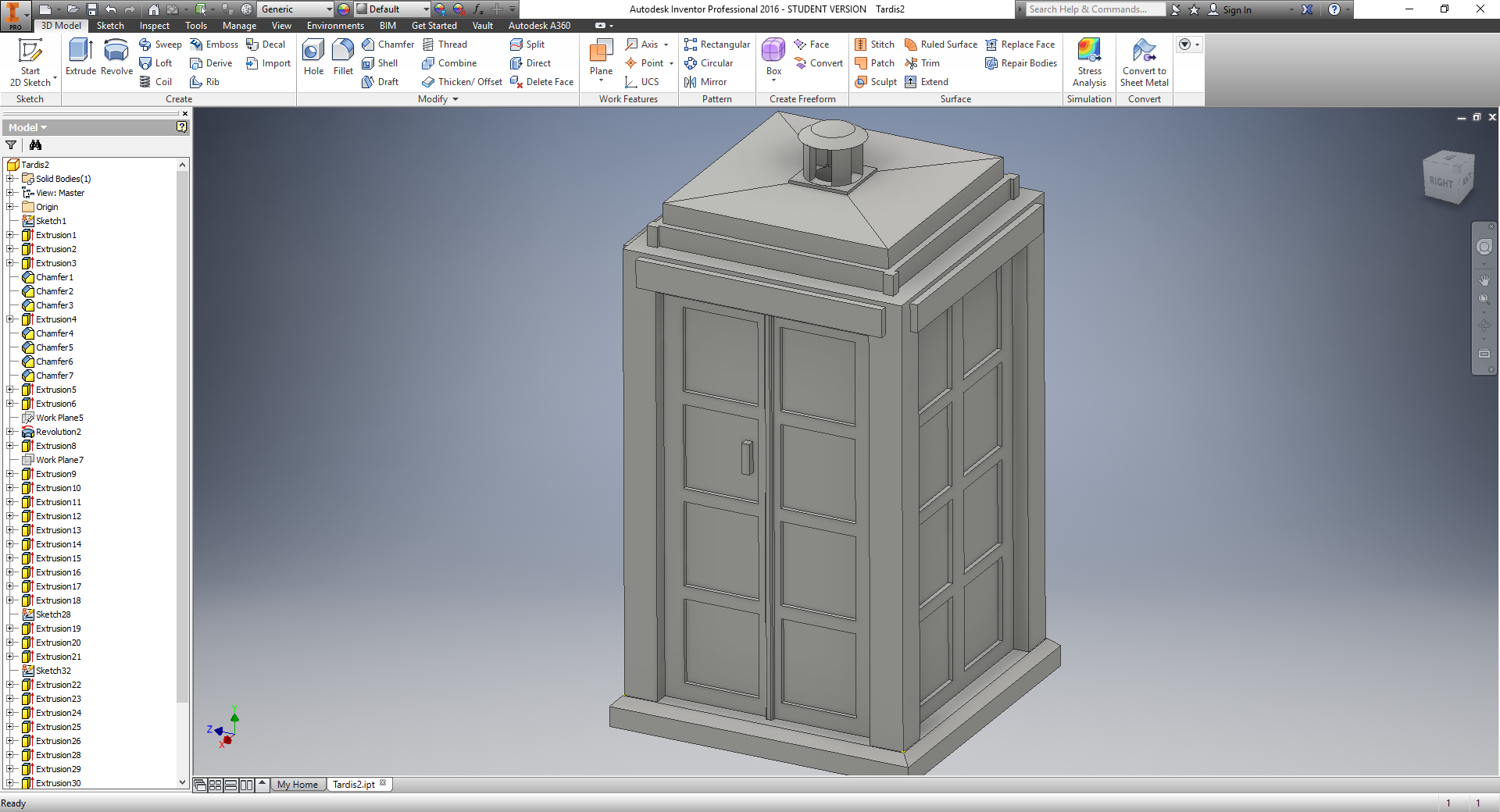Expand the Origin folder node

(x=10, y=207)
